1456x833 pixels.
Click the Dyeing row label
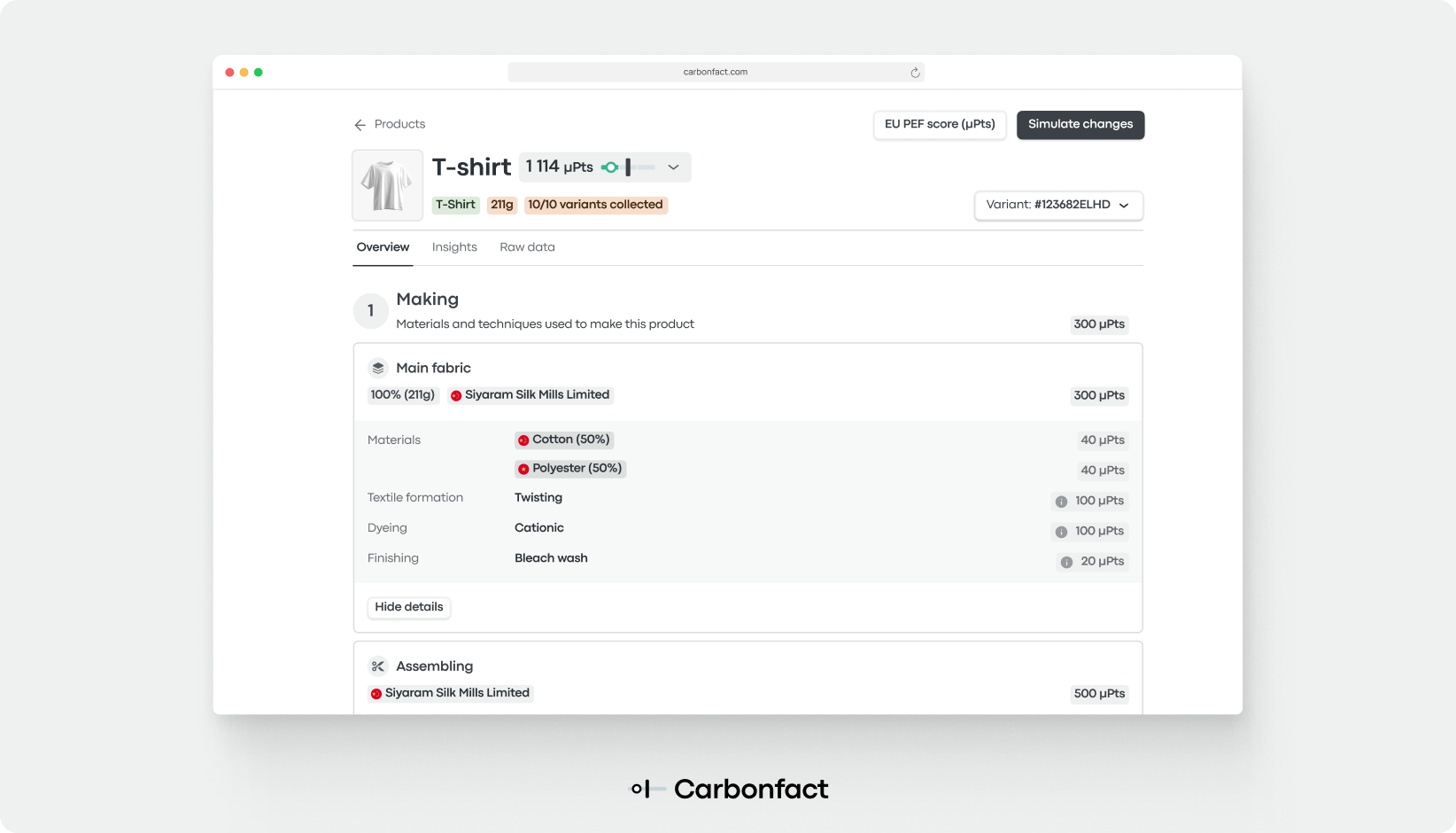coord(387,528)
